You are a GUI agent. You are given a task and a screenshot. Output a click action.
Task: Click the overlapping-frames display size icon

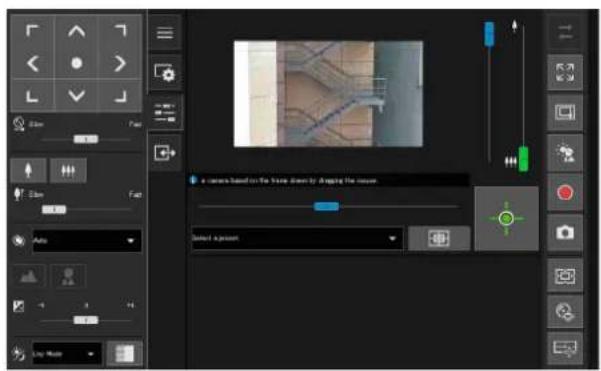point(565,113)
